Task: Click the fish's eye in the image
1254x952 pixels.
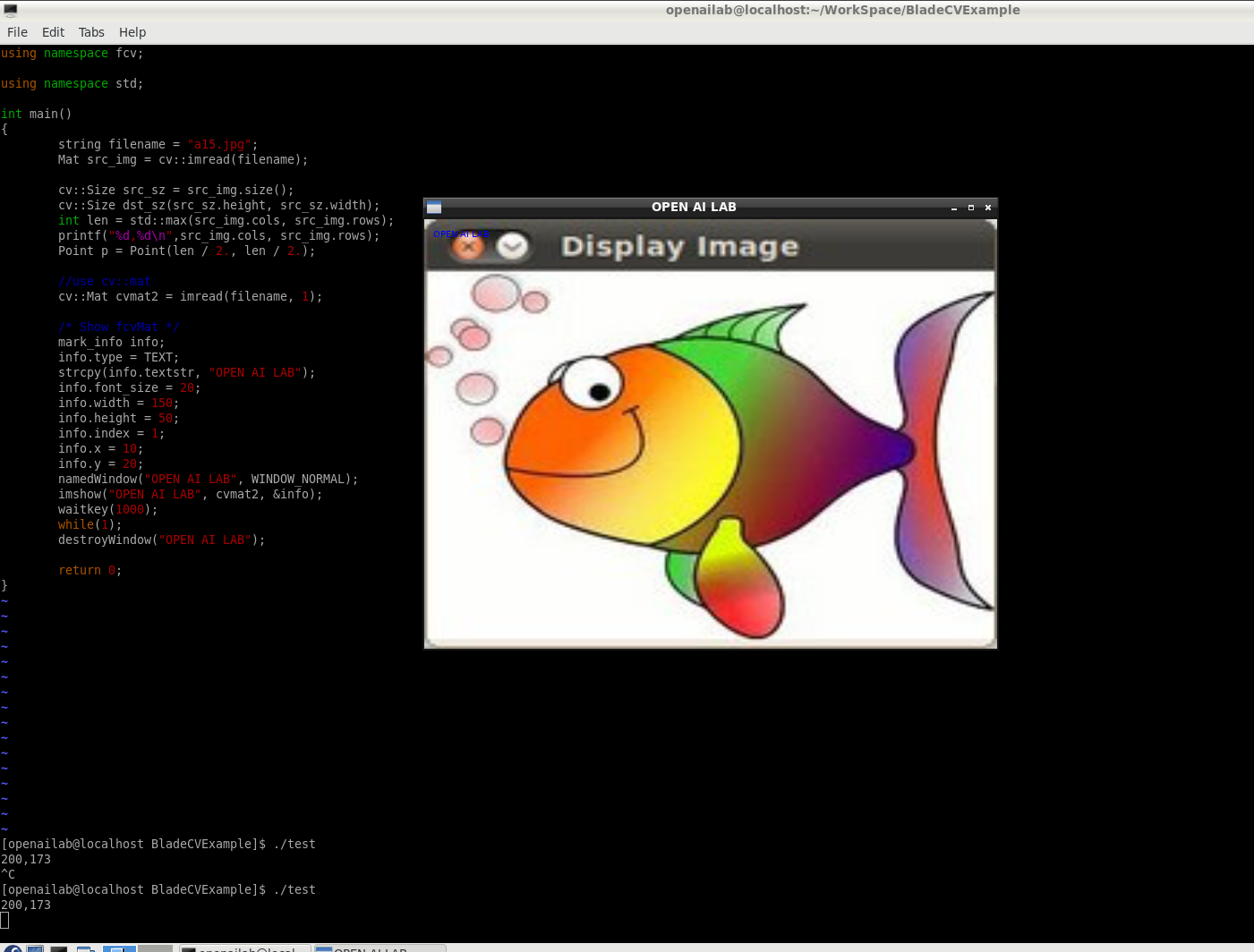Action: [592, 383]
